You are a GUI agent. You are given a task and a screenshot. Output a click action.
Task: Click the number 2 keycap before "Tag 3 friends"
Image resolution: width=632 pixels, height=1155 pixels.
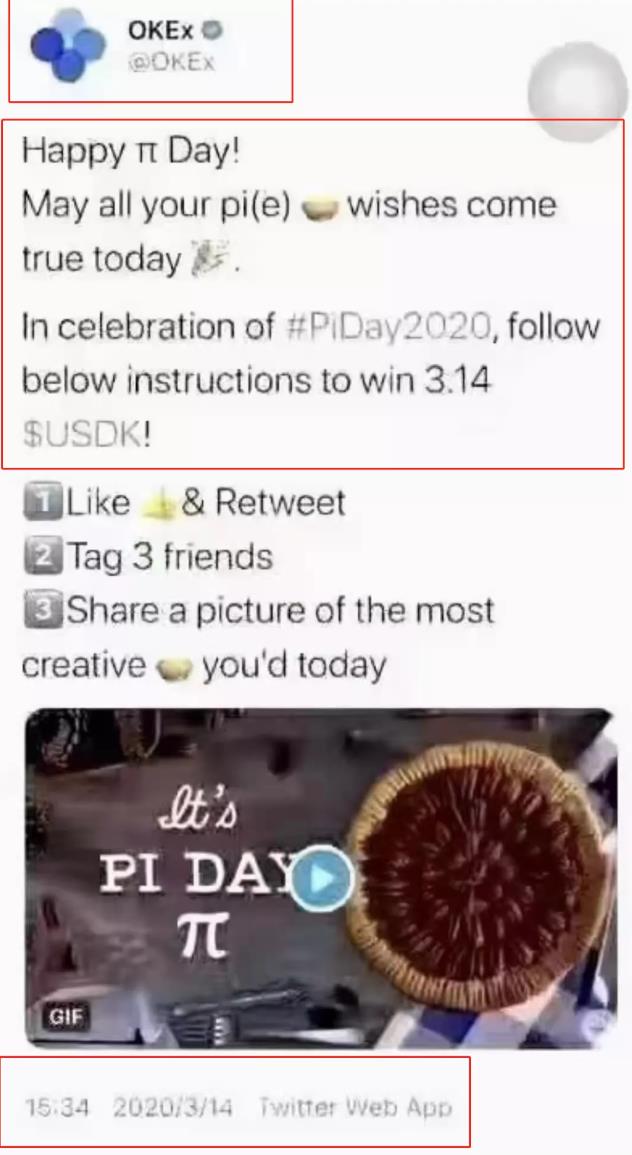coord(43,557)
